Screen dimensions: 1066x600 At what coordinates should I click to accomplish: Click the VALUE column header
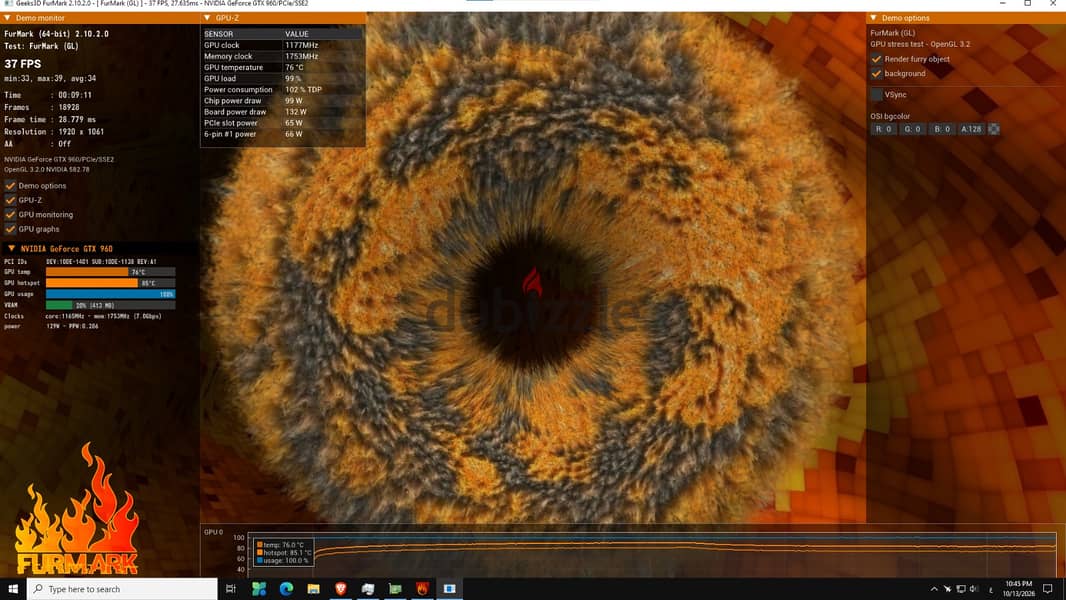coord(296,34)
